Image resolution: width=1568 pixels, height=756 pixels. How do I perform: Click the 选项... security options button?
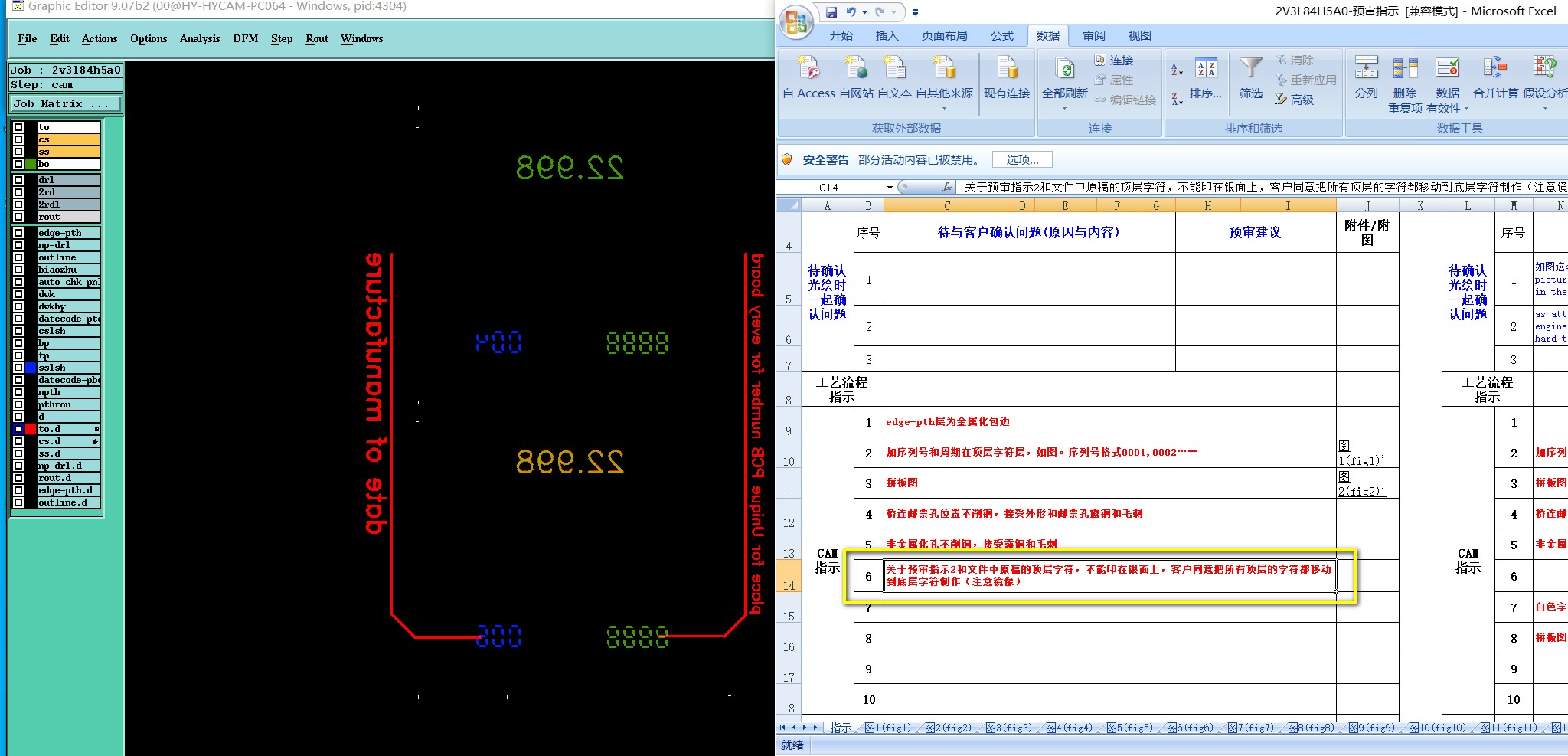[1022, 159]
